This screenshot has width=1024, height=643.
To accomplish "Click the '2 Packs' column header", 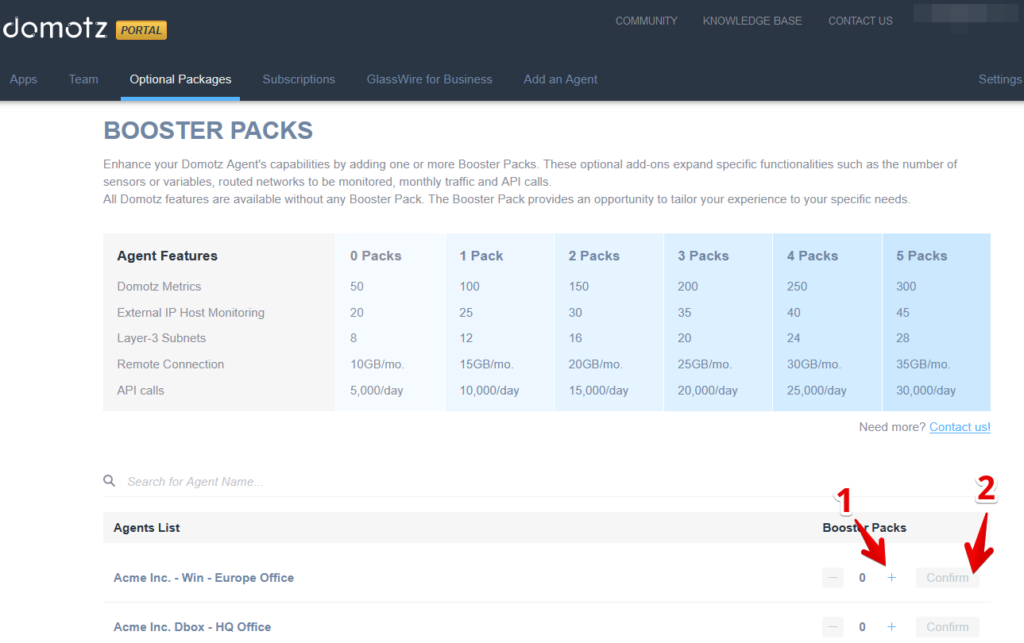I will pos(594,256).
